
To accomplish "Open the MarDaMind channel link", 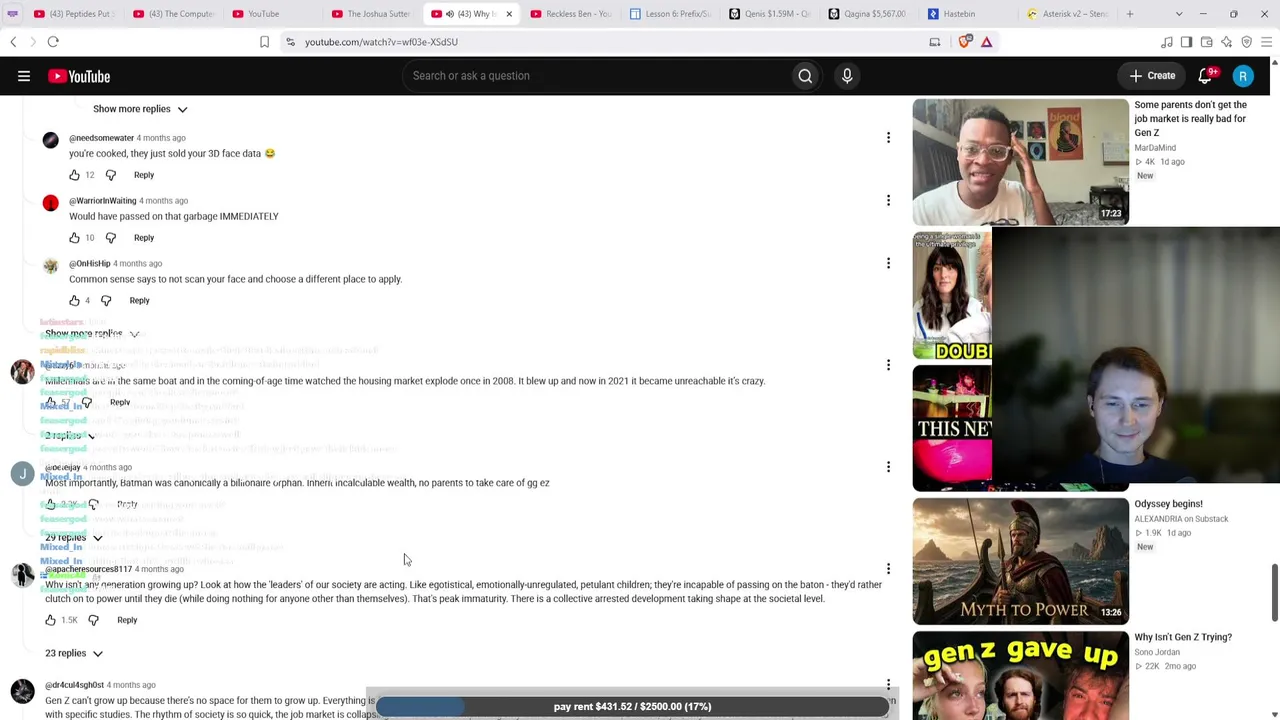I will pyautogui.click(x=1155, y=148).
